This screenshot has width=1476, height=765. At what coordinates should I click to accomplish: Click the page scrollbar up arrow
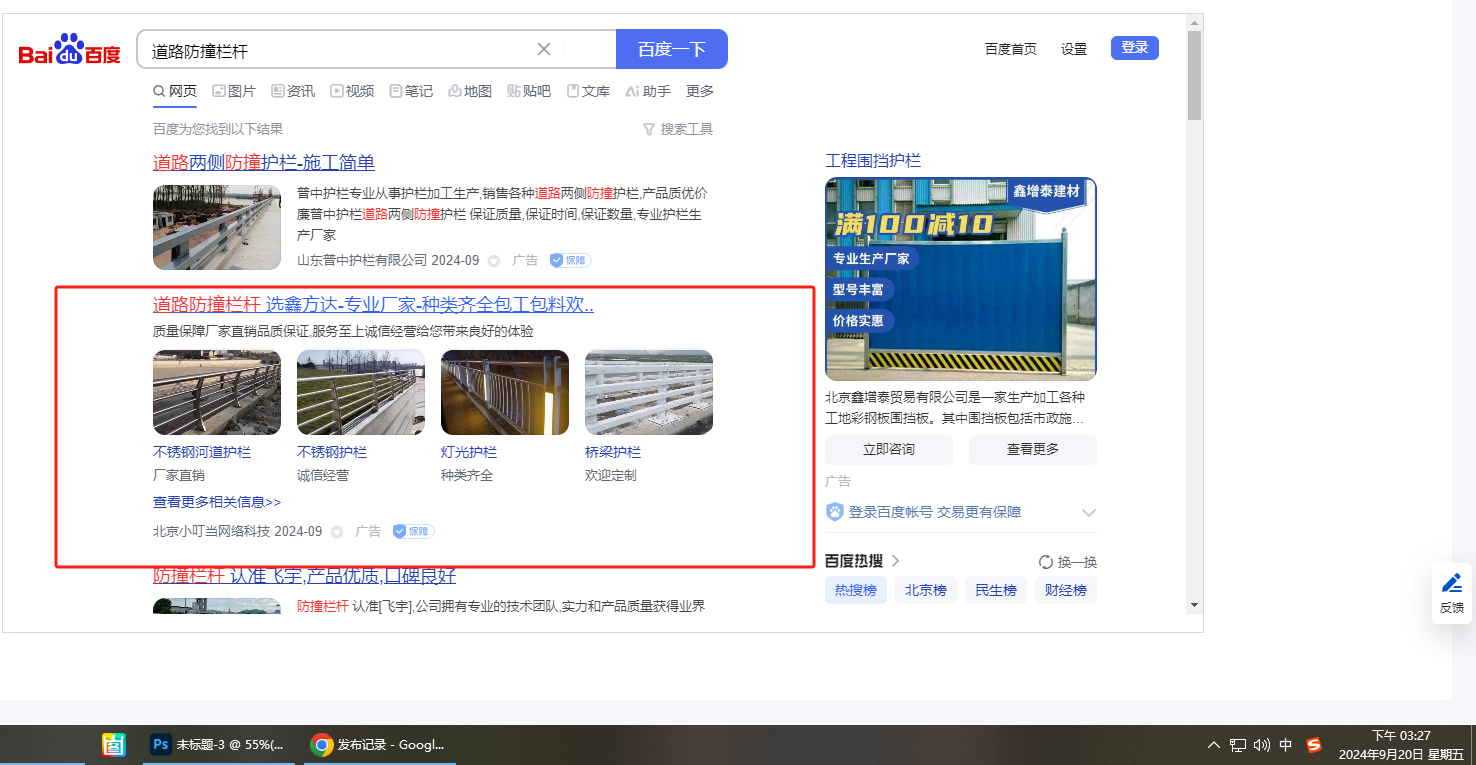click(x=1194, y=21)
